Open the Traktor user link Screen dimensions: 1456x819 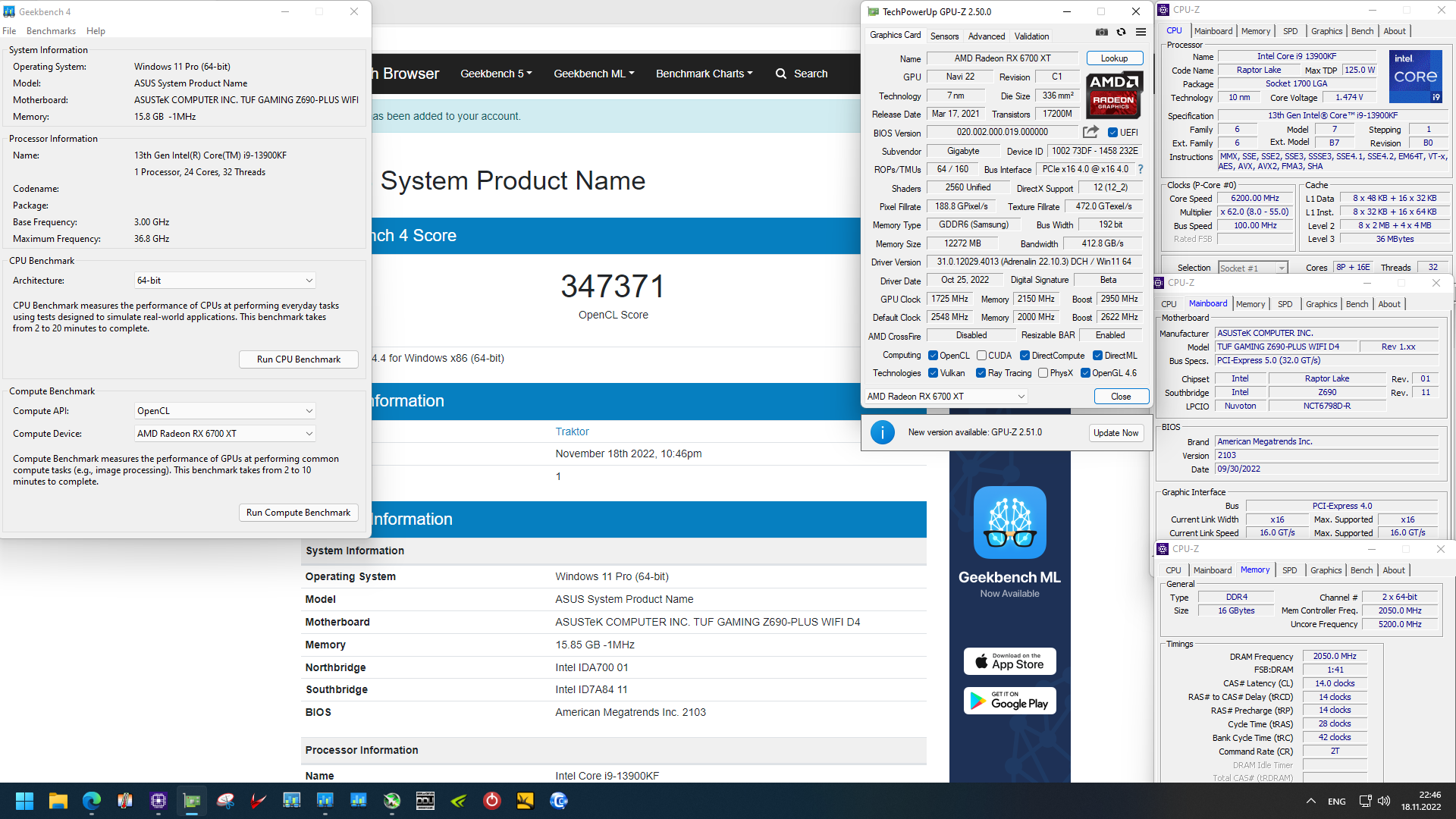[572, 431]
